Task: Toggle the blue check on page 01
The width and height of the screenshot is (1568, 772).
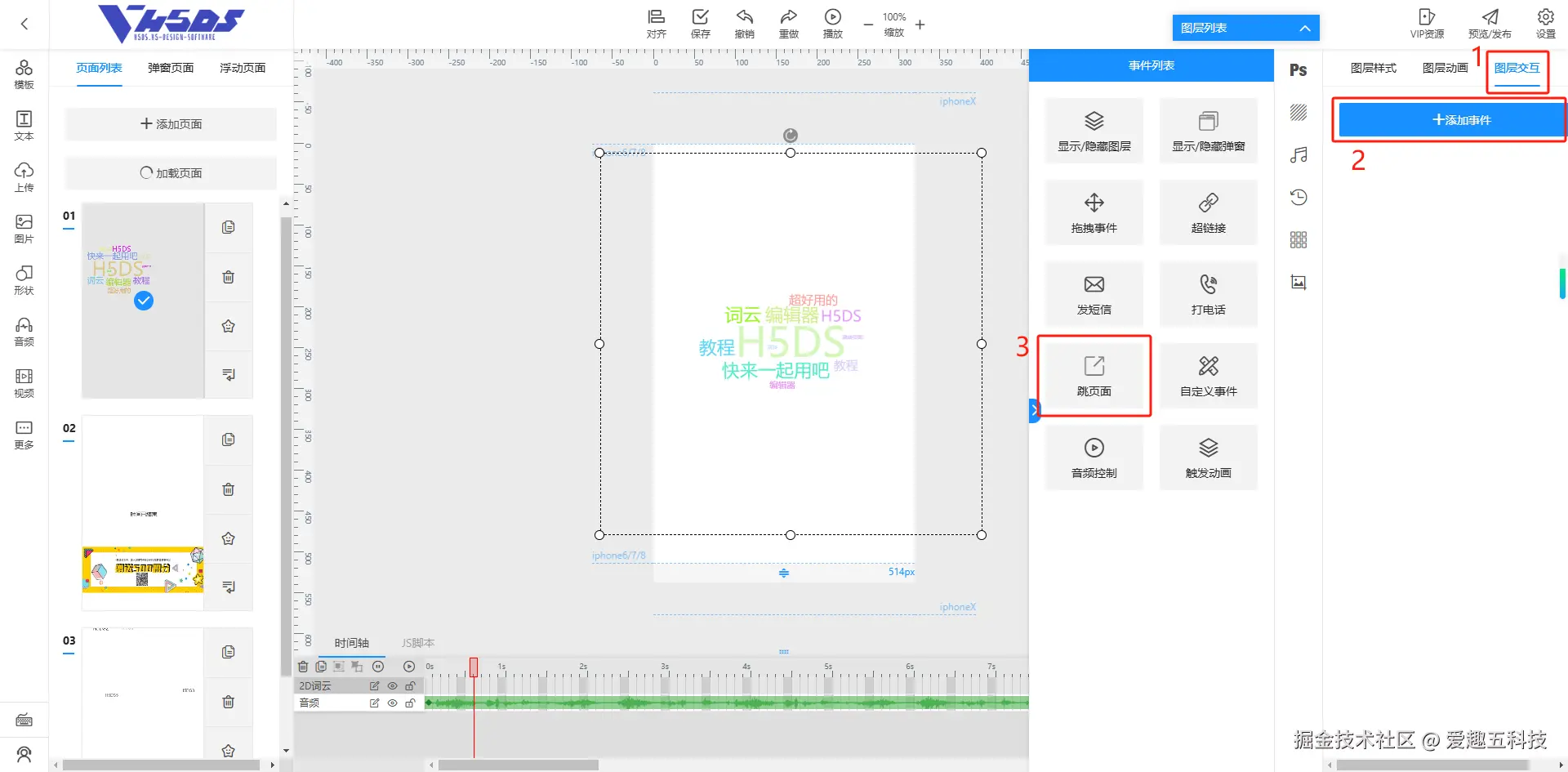Action: pyautogui.click(x=144, y=301)
